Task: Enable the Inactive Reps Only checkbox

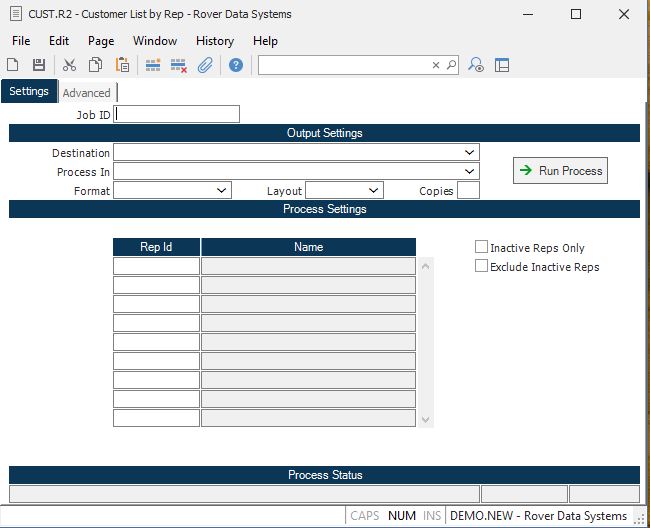Action: point(482,247)
